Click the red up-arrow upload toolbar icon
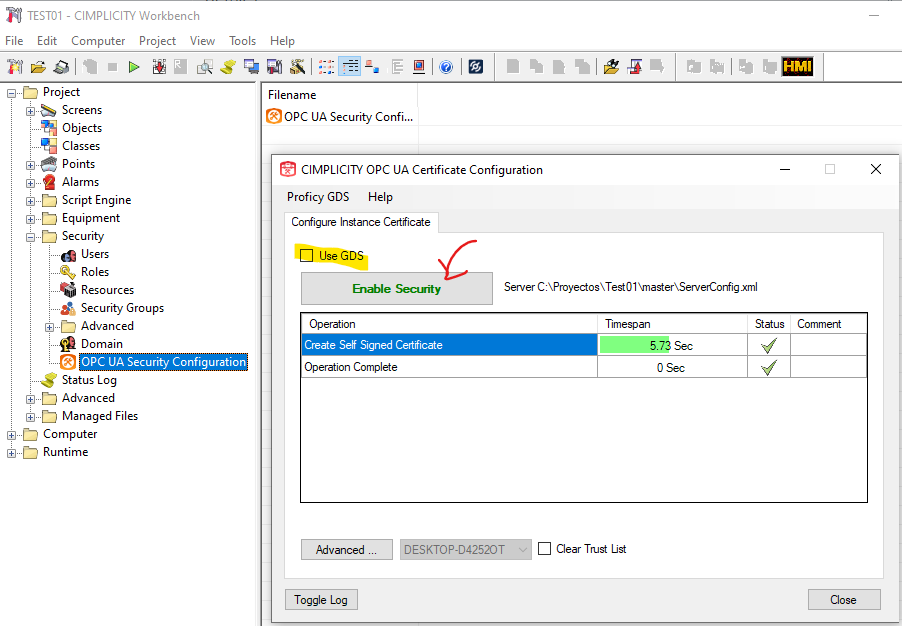This screenshot has height=626, width=902. click(635, 67)
